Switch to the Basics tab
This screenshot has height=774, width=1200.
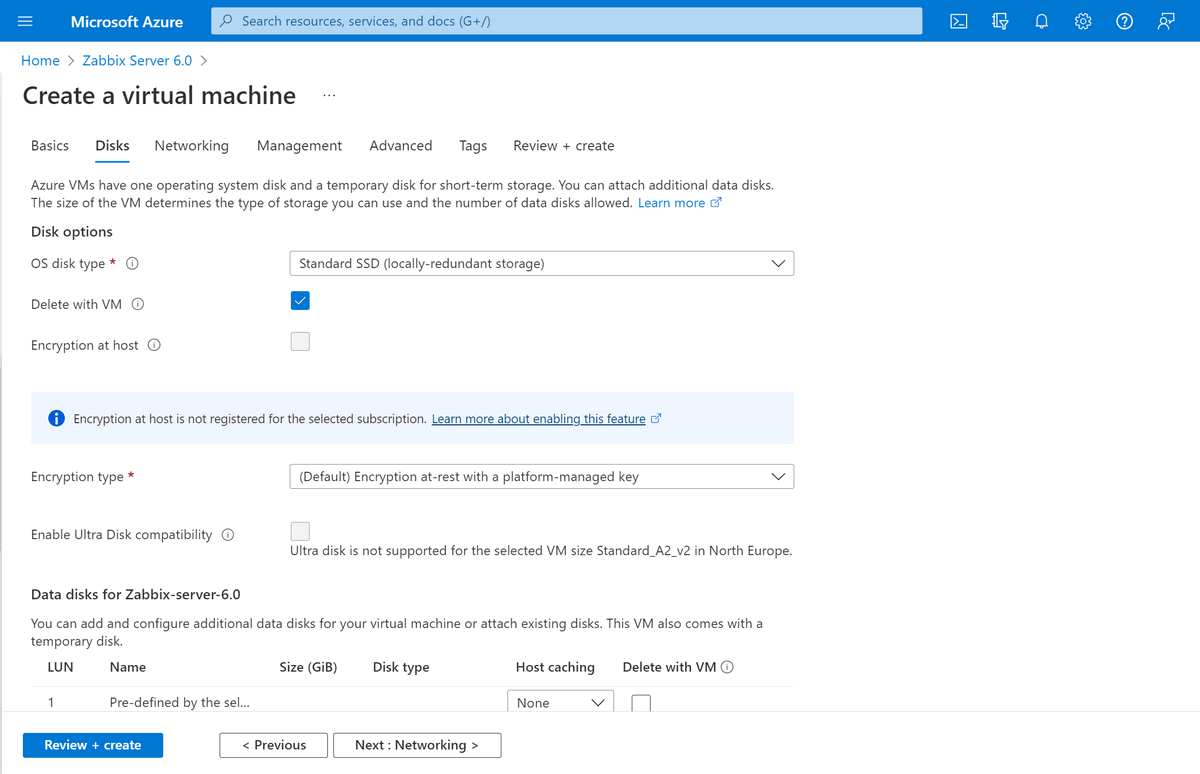tap(50, 146)
